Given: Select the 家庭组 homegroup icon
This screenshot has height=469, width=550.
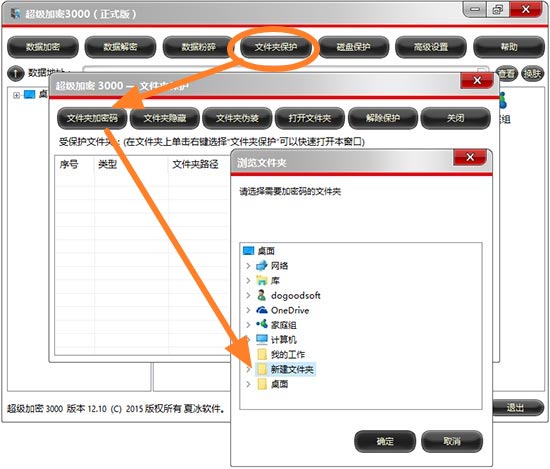Looking at the screenshot, I should [x=262, y=324].
